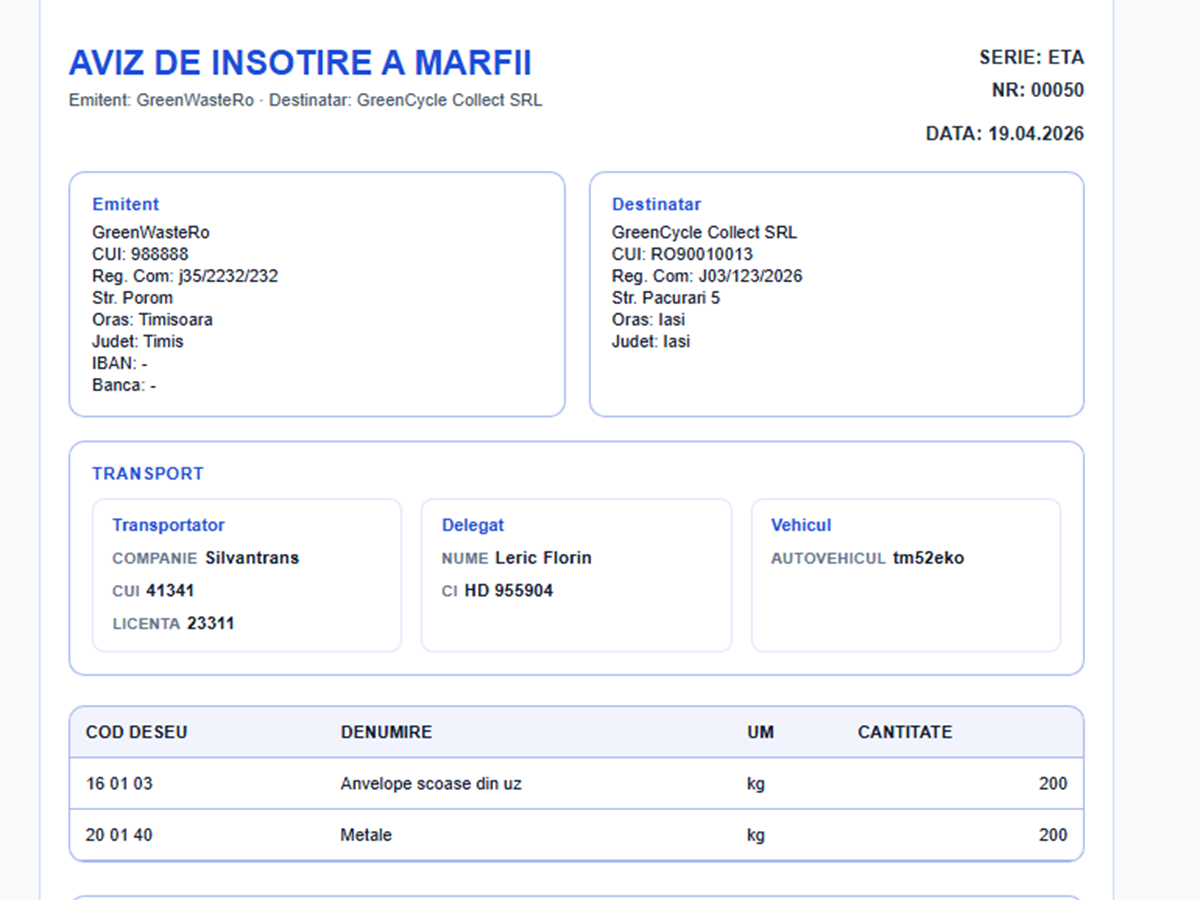Select vehicle plate tm52eko
The width and height of the screenshot is (1200, 900).
pyautogui.click(x=928, y=558)
